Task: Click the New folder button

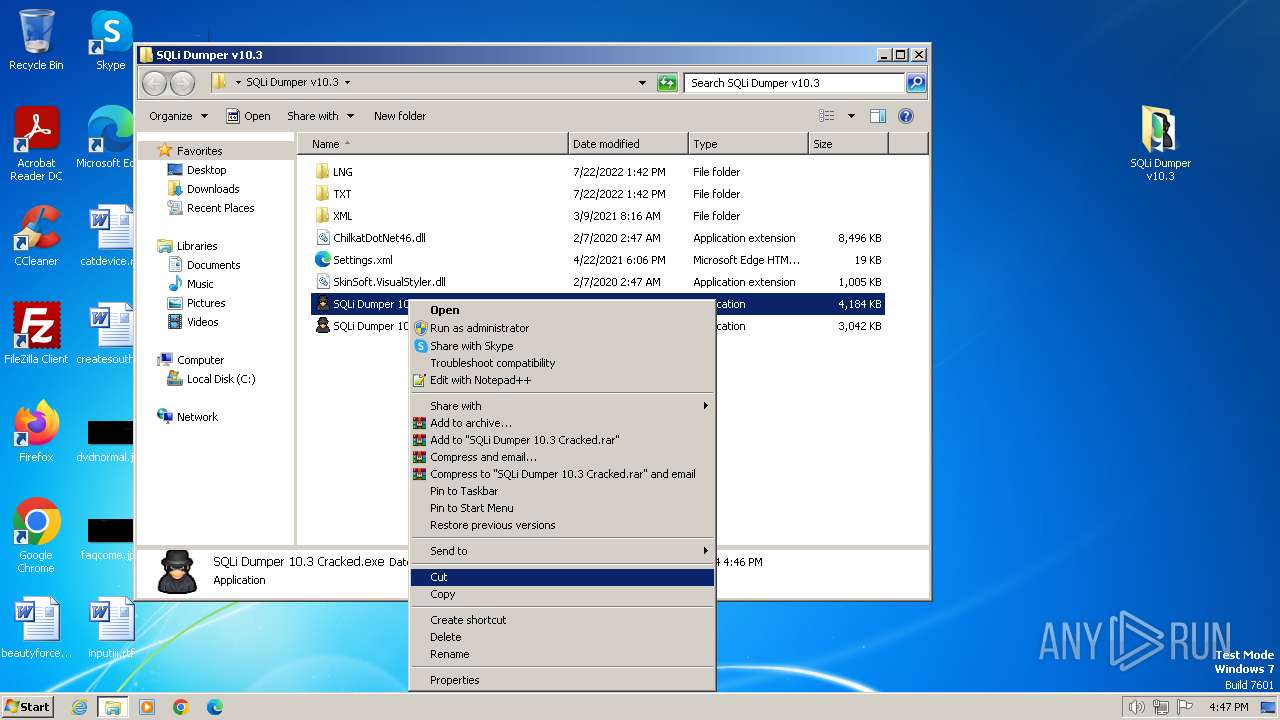Action: tap(400, 116)
